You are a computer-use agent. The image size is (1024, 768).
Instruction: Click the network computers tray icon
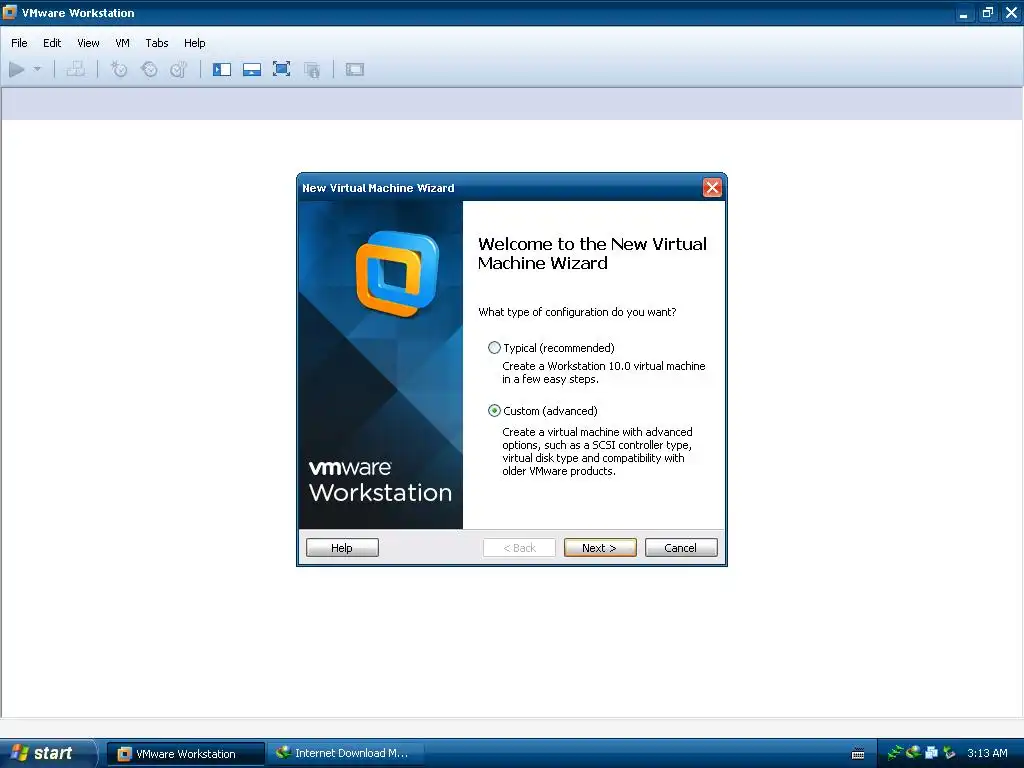point(931,753)
